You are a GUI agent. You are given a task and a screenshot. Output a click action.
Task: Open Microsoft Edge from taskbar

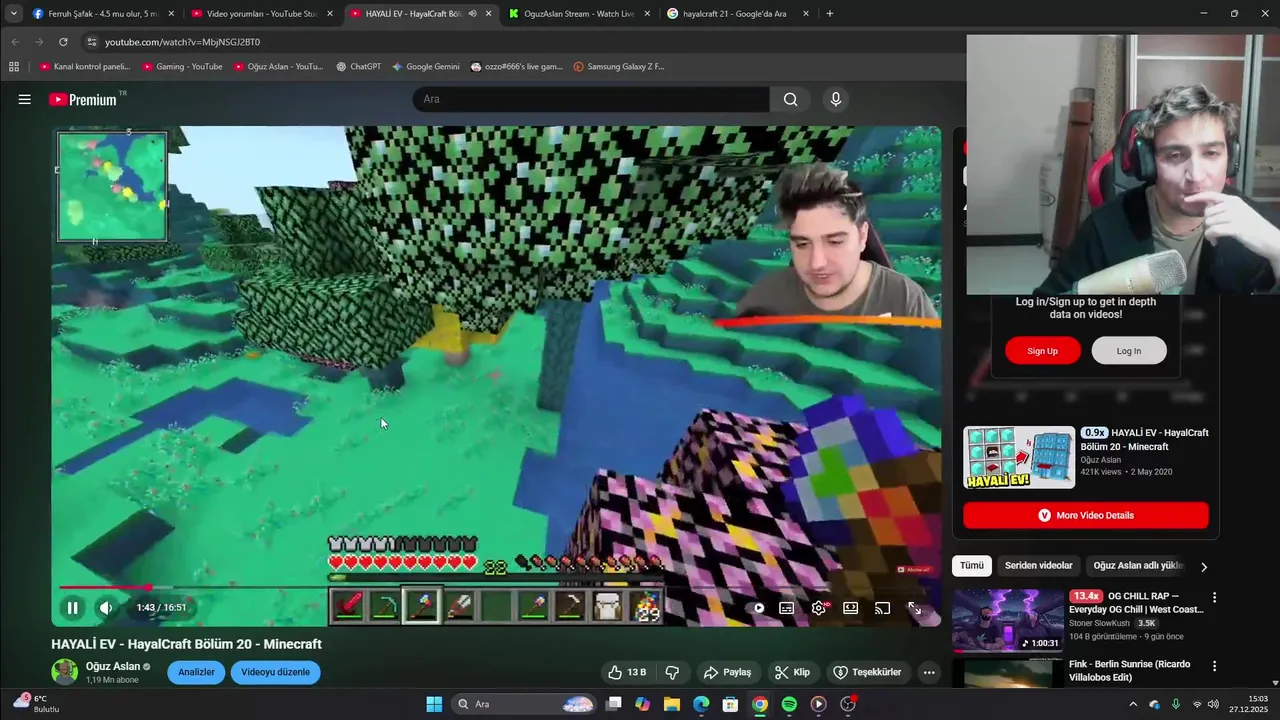(701, 704)
